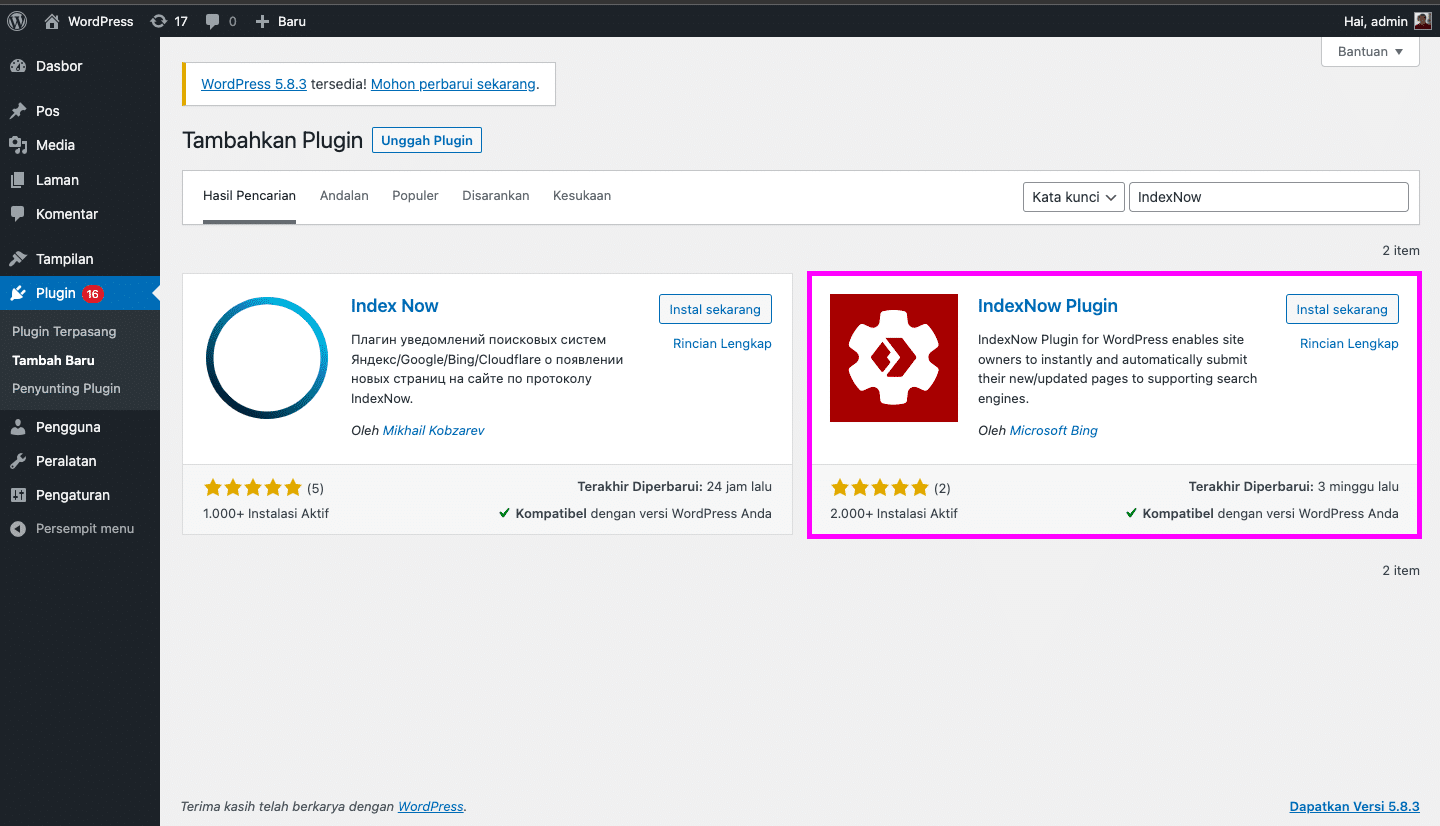
Task: Switch to the Disarankan tab
Action: [496, 196]
